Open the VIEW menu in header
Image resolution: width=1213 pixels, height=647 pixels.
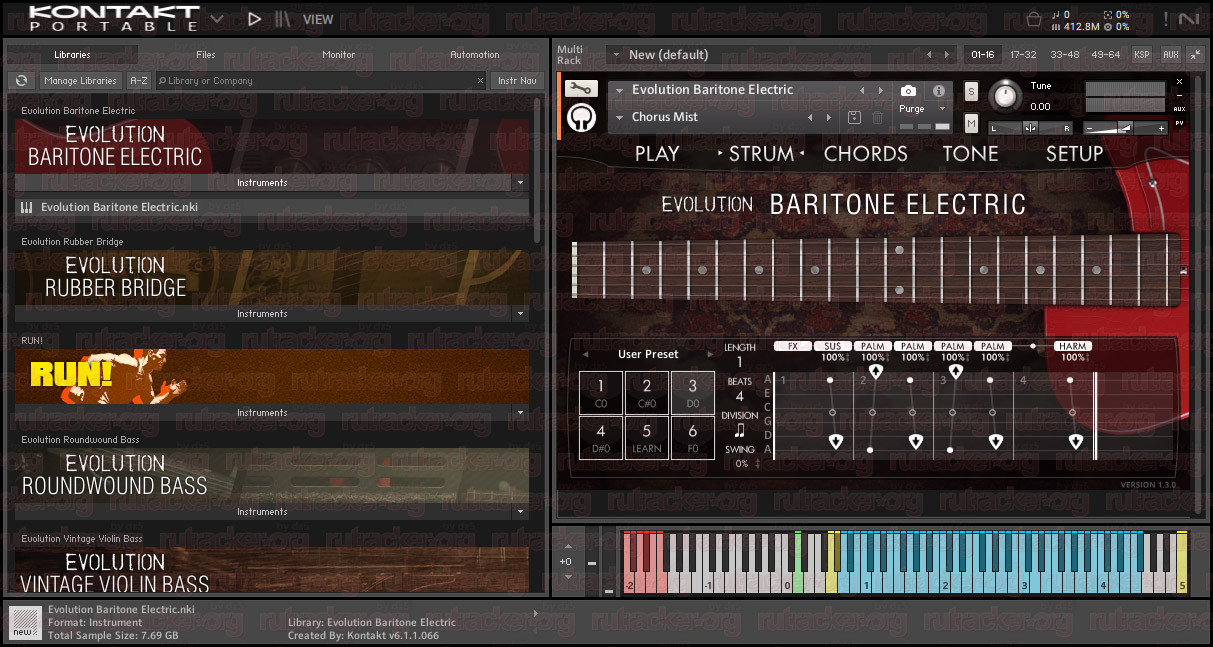(318, 19)
